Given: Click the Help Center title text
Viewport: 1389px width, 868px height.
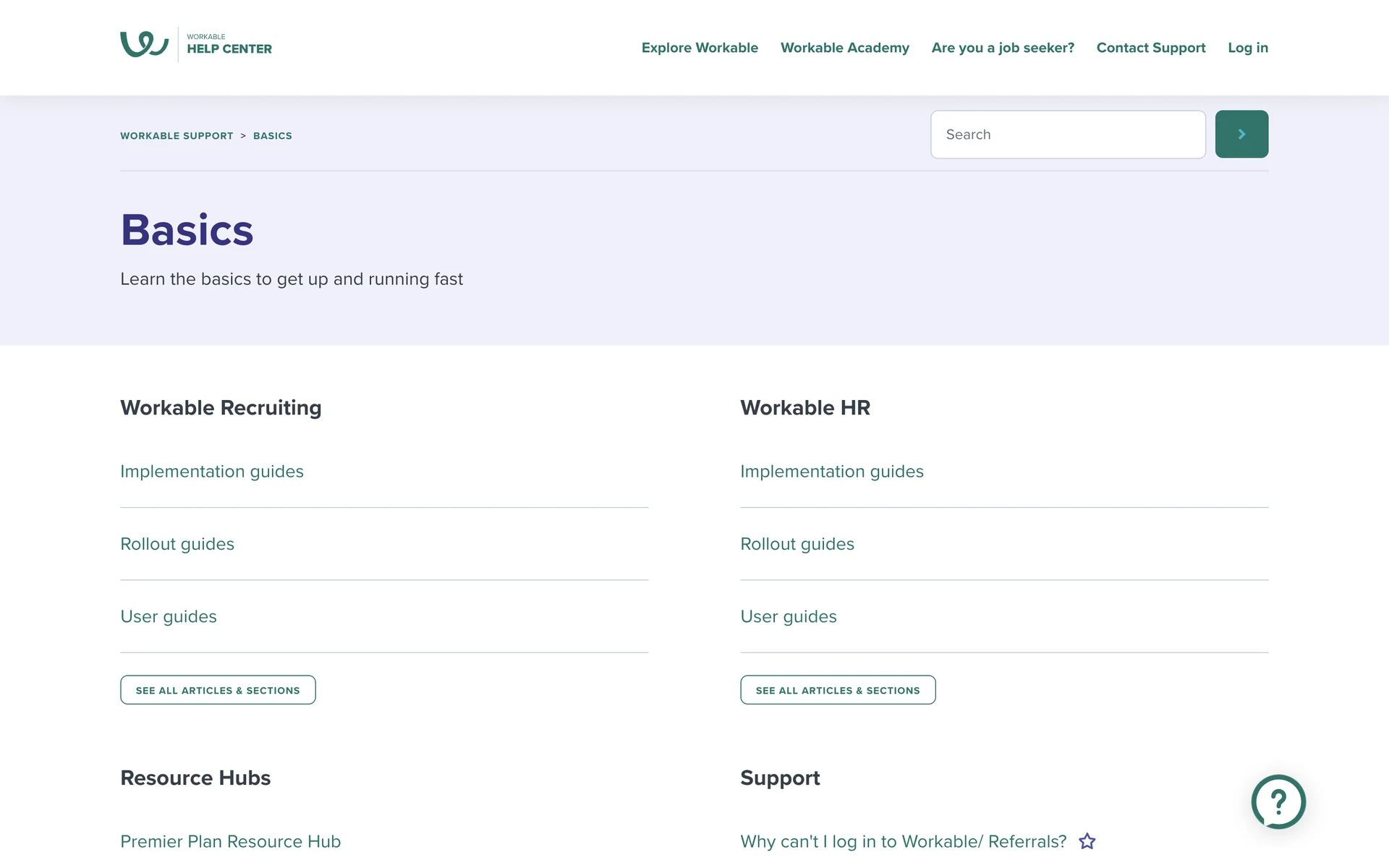Looking at the screenshot, I should (x=229, y=48).
